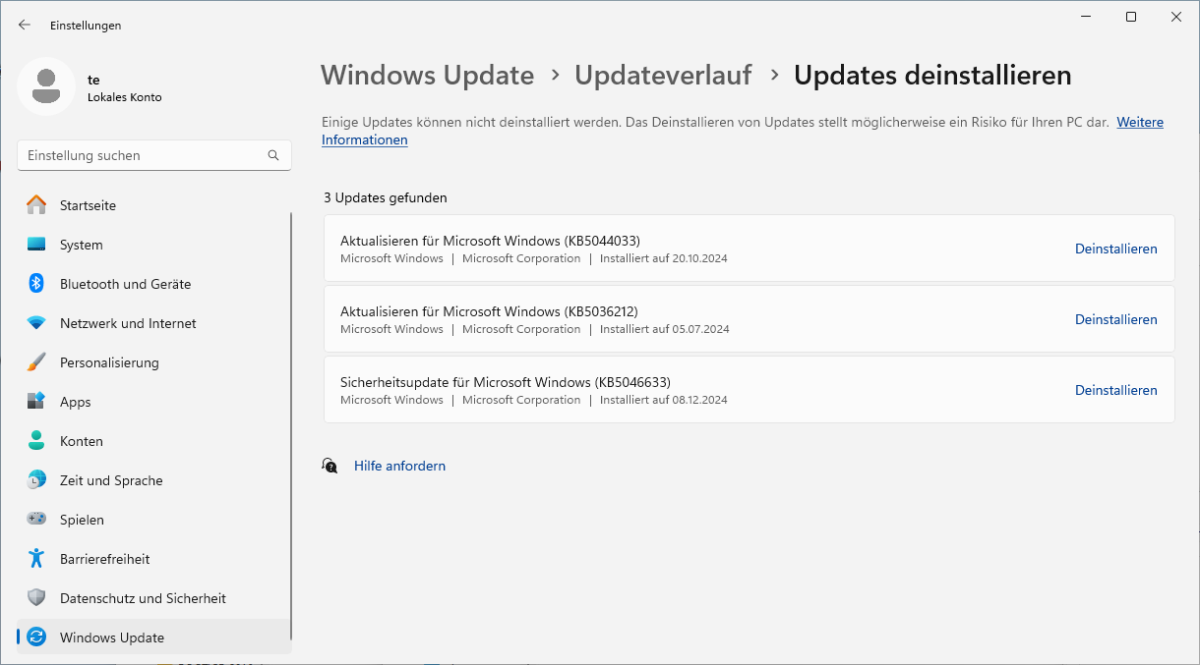Click the Barrierefreiheit accessibility icon
Viewport: 1200px width, 665px height.
[37, 558]
